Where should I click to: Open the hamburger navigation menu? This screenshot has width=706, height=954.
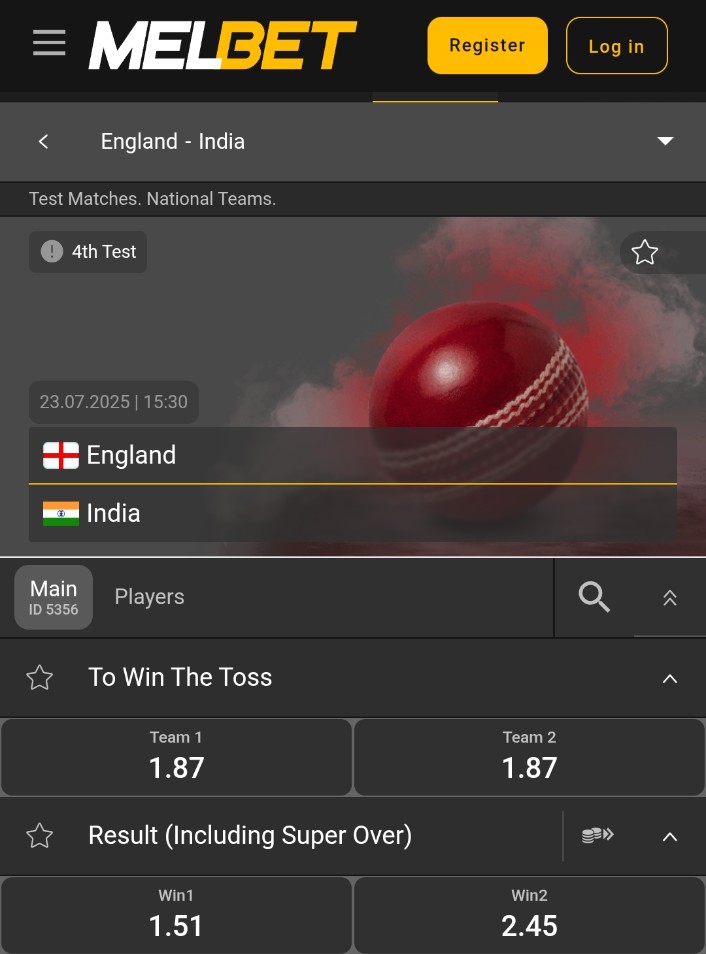click(48, 43)
